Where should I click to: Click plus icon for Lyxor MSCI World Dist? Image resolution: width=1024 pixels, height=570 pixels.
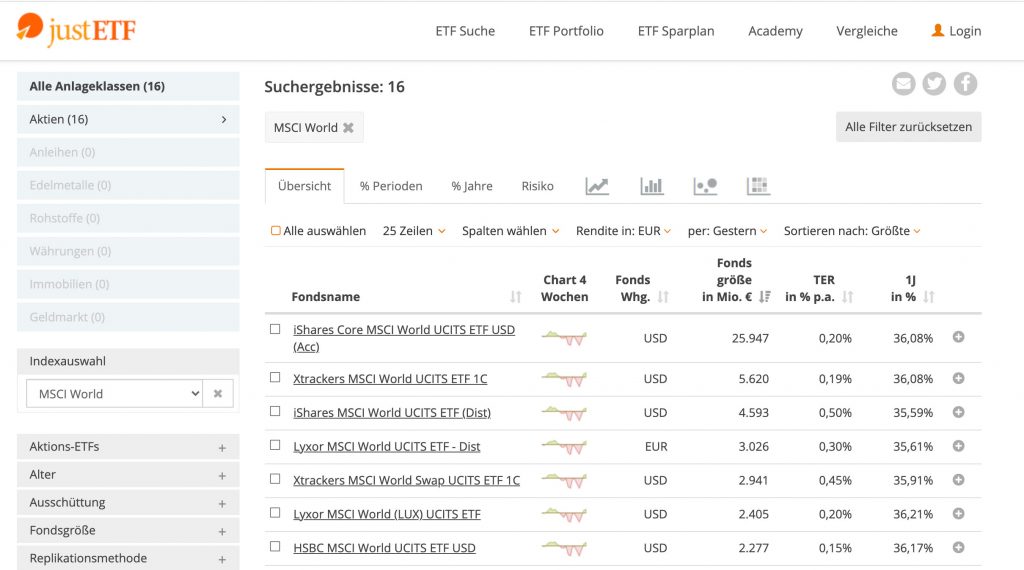click(x=958, y=446)
